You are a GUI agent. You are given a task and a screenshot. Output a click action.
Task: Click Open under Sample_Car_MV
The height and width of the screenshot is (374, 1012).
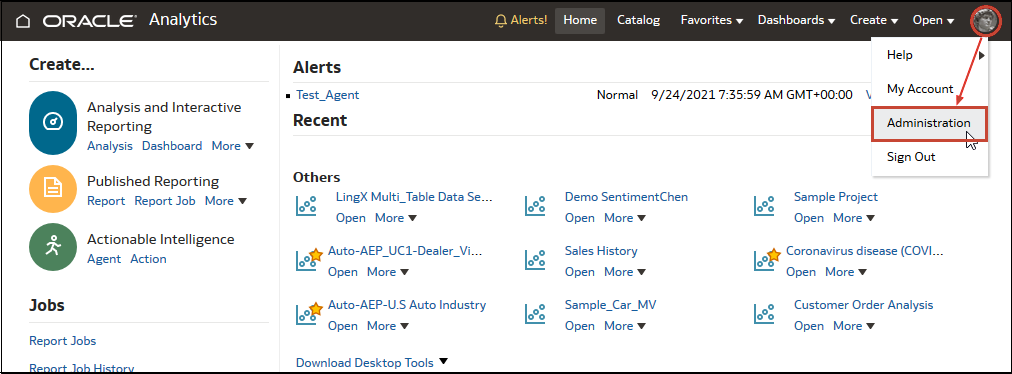pyautogui.click(x=580, y=326)
